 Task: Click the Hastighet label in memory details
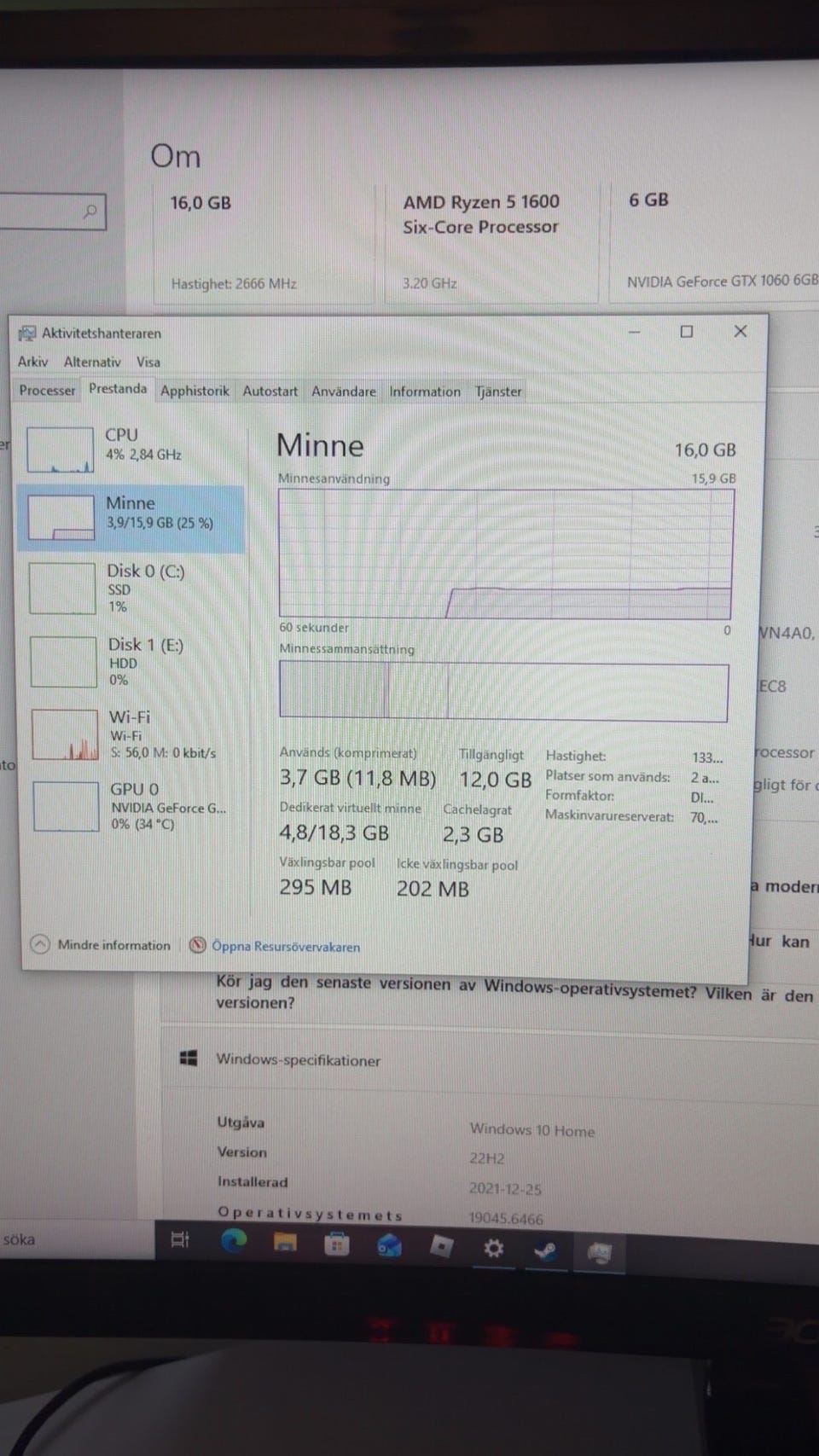pos(576,756)
